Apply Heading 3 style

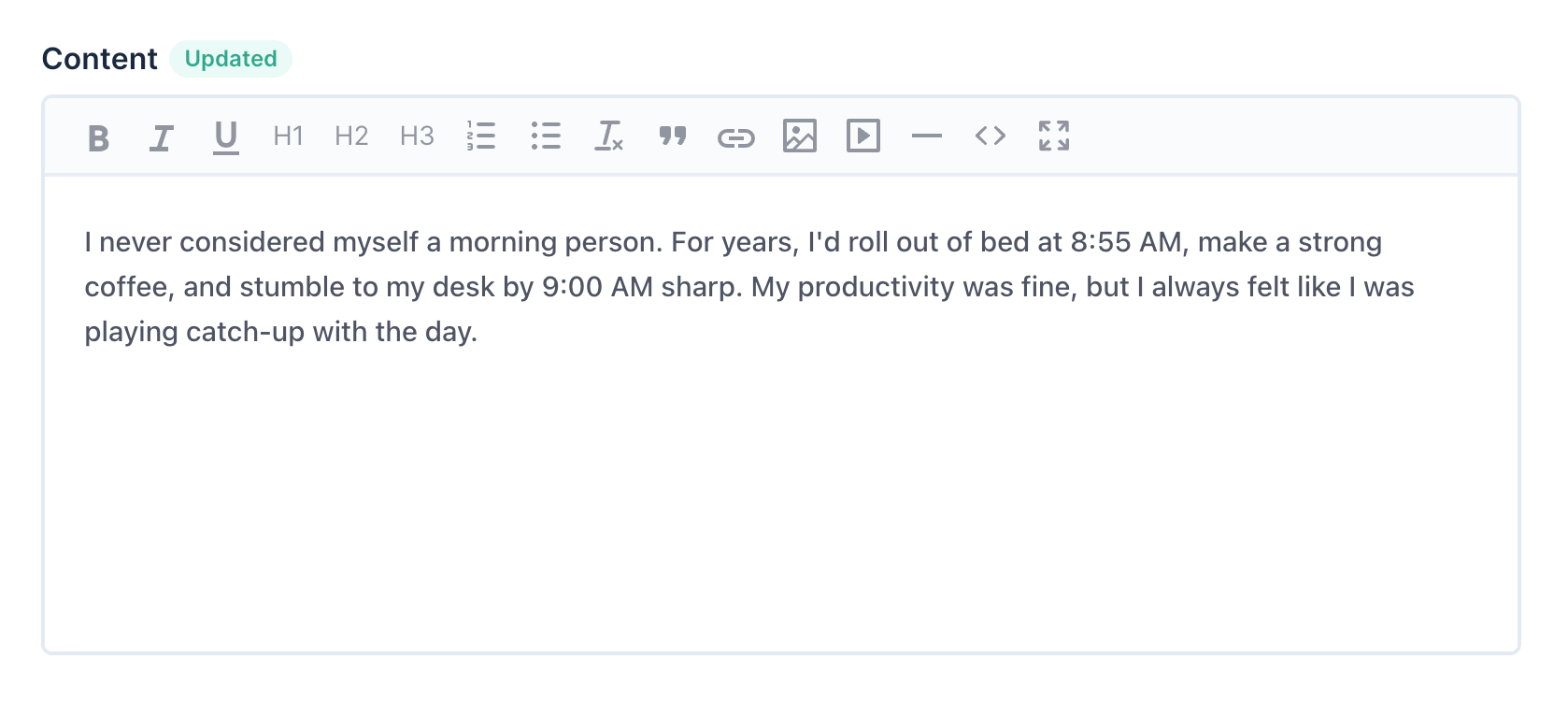[x=416, y=136]
